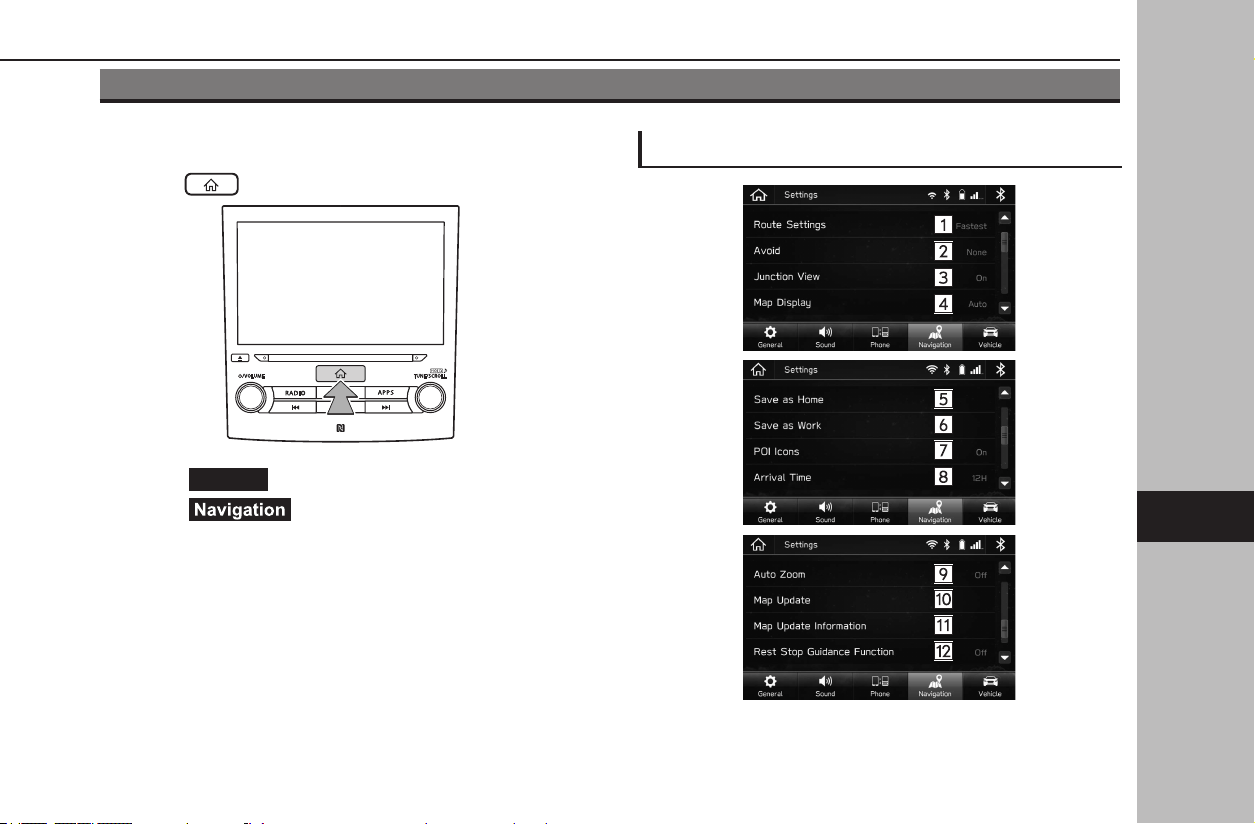The height and width of the screenshot is (824, 1255).
Task: Click the far-right Bluetooth icon in the Auto Zoom screen
Action: (x=1001, y=545)
